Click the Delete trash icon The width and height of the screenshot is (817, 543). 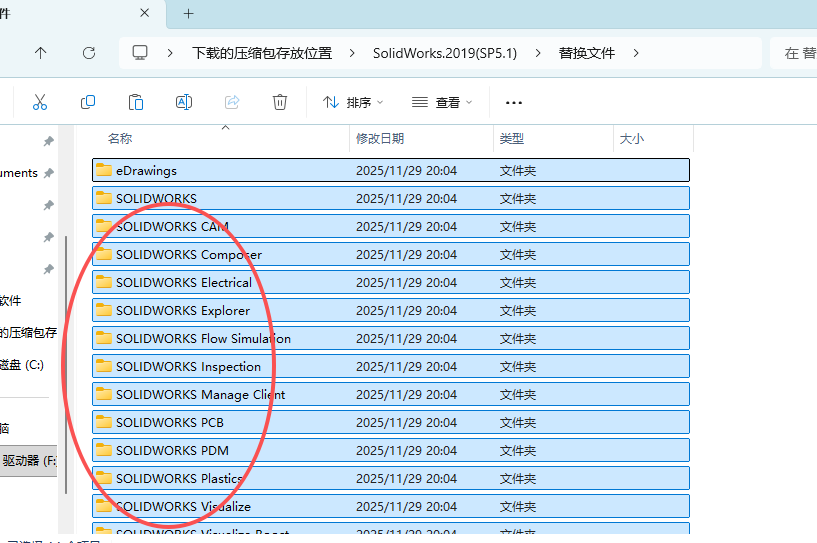(x=280, y=102)
